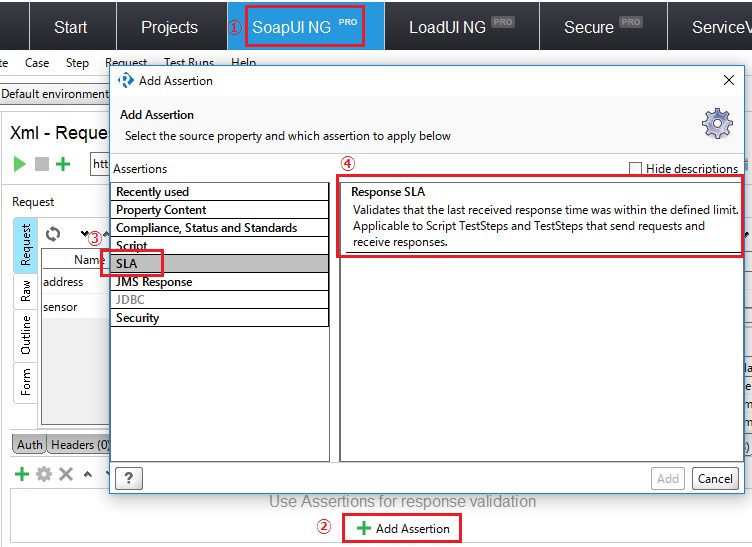This screenshot has height=547, width=752.
Task: Run the request with the green play icon
Action: (x=19, y=164)
